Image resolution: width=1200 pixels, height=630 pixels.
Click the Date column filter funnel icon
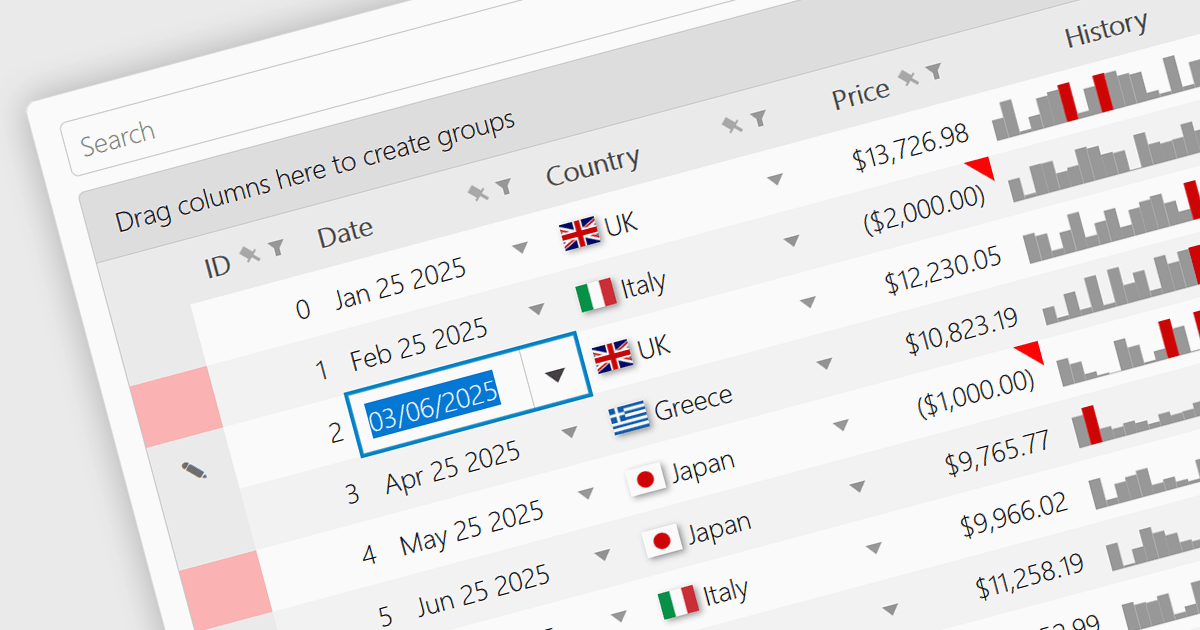(x=505, y=185)
